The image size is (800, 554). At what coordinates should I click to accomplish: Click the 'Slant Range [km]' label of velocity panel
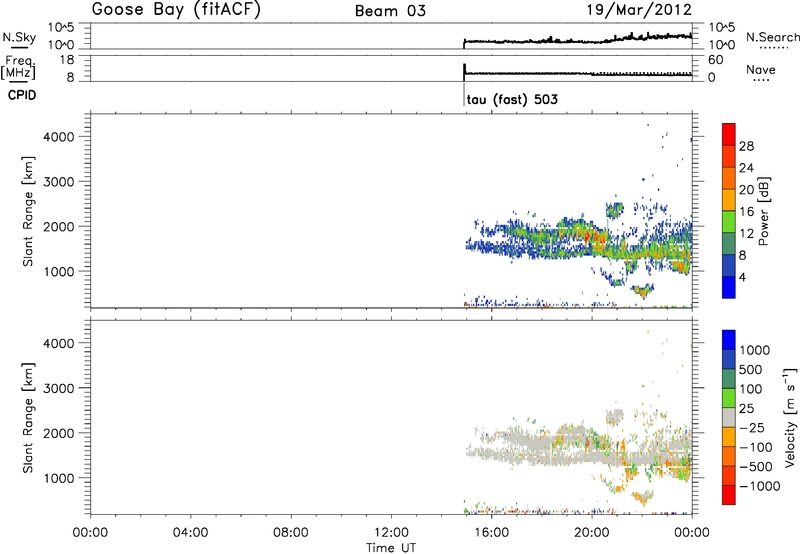coord(28,418)
